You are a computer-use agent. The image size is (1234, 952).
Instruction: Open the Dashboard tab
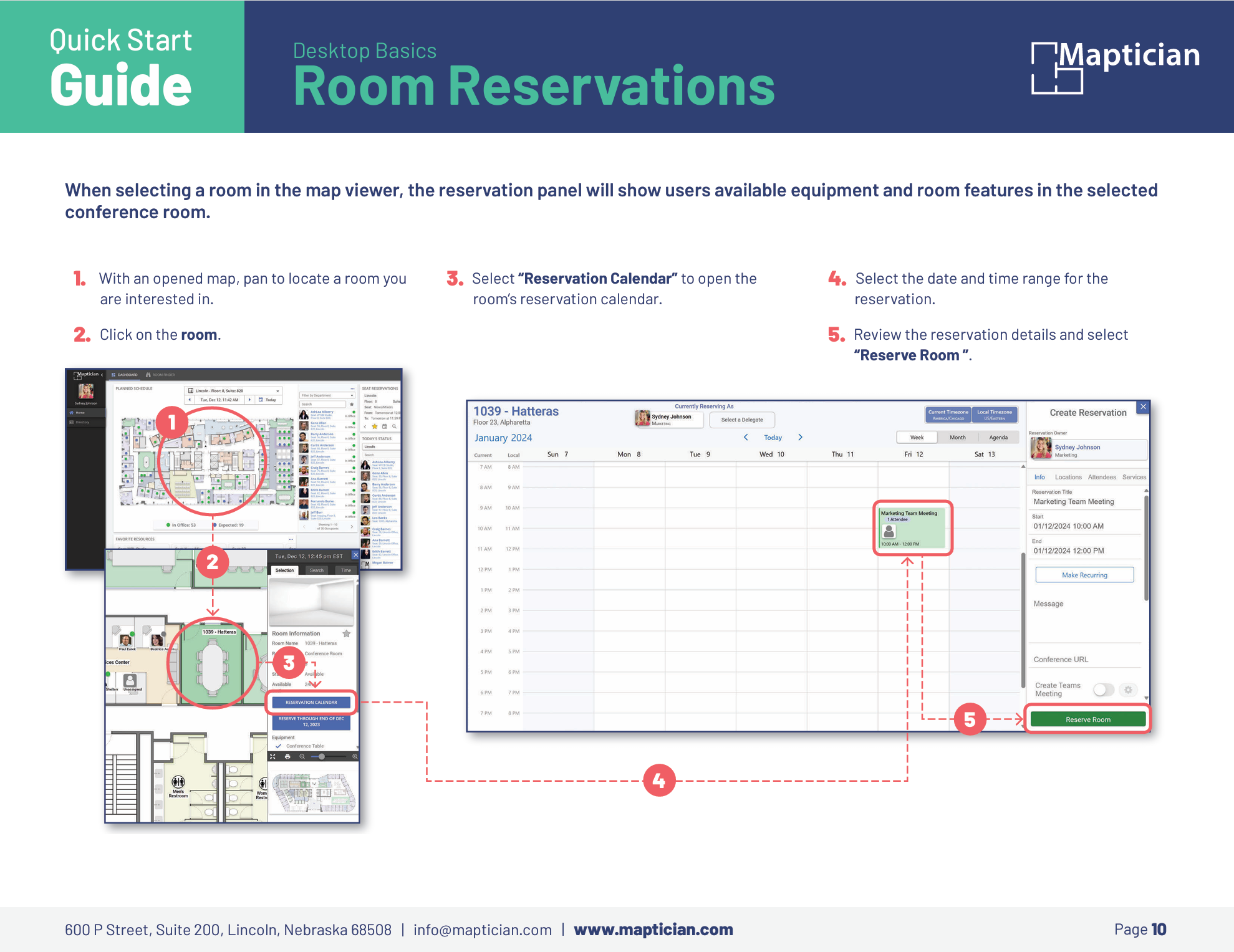(125, 375)
